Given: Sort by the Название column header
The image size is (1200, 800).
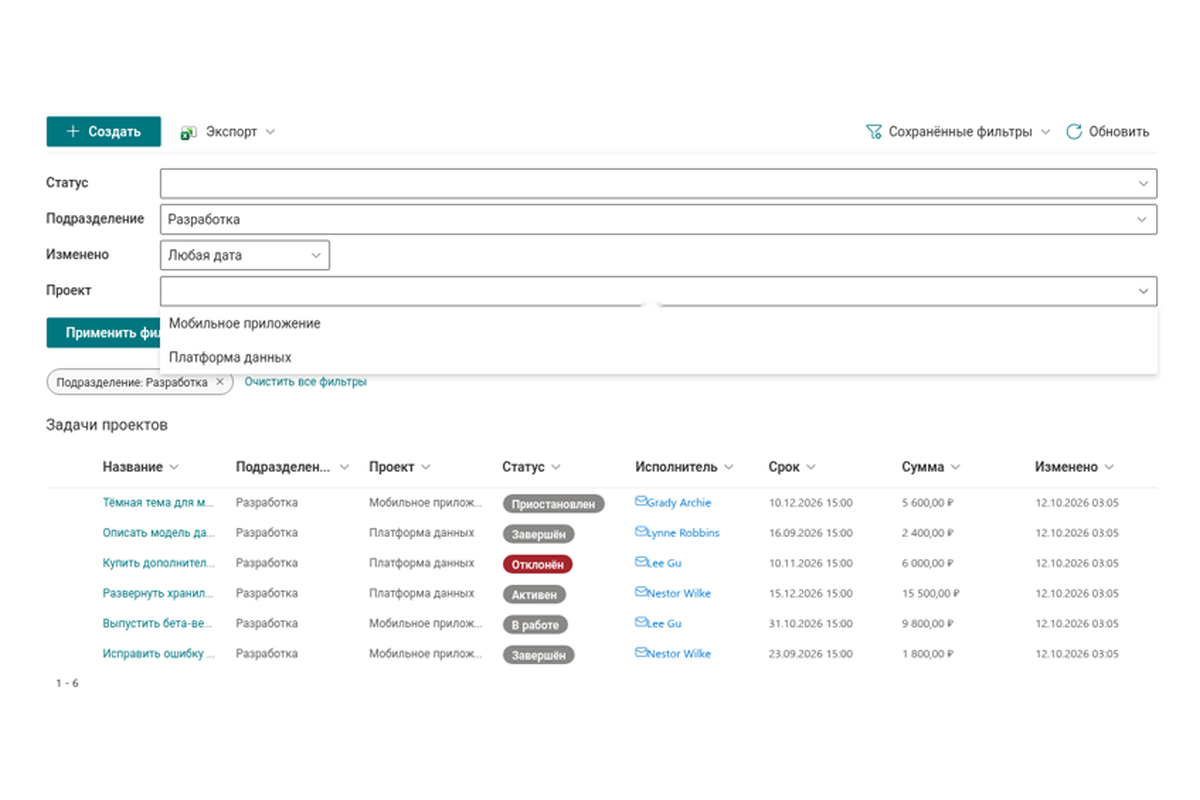Looking at the screenshot, I should click(x=140, y=467).
